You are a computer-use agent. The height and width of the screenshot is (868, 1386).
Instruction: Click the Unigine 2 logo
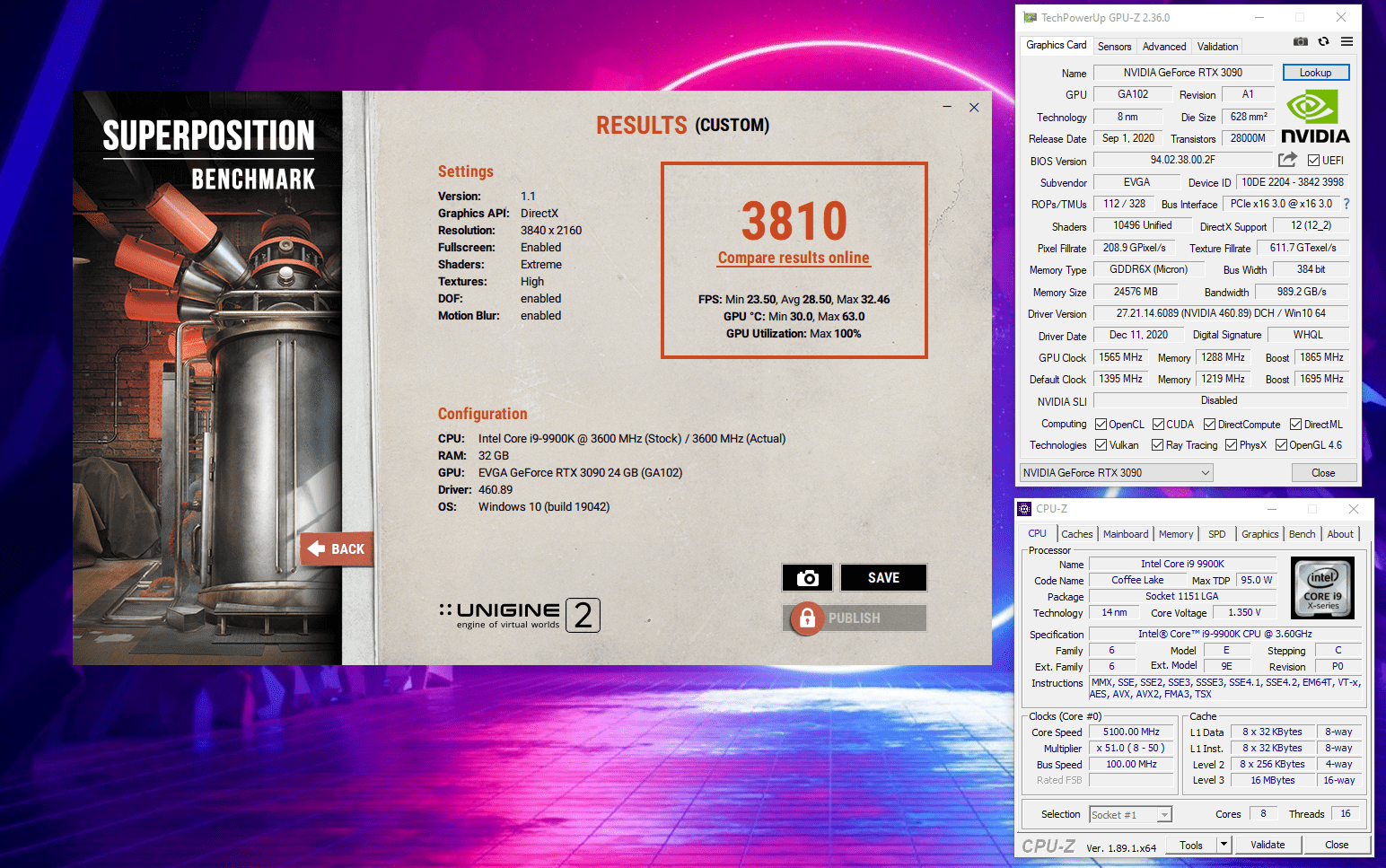point(520,615)
